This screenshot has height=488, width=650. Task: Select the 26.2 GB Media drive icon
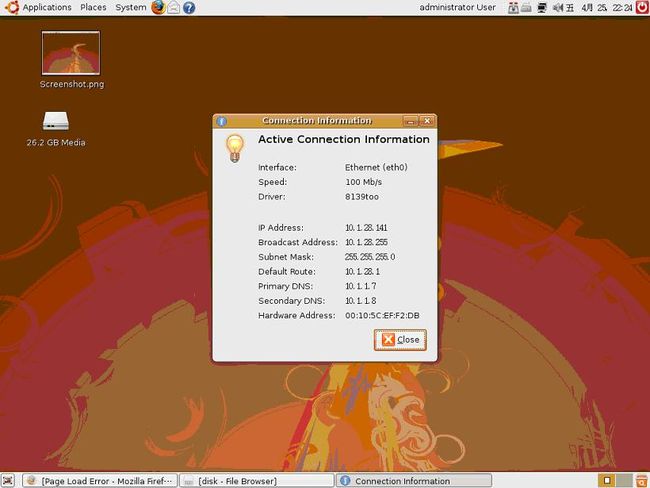56,121
